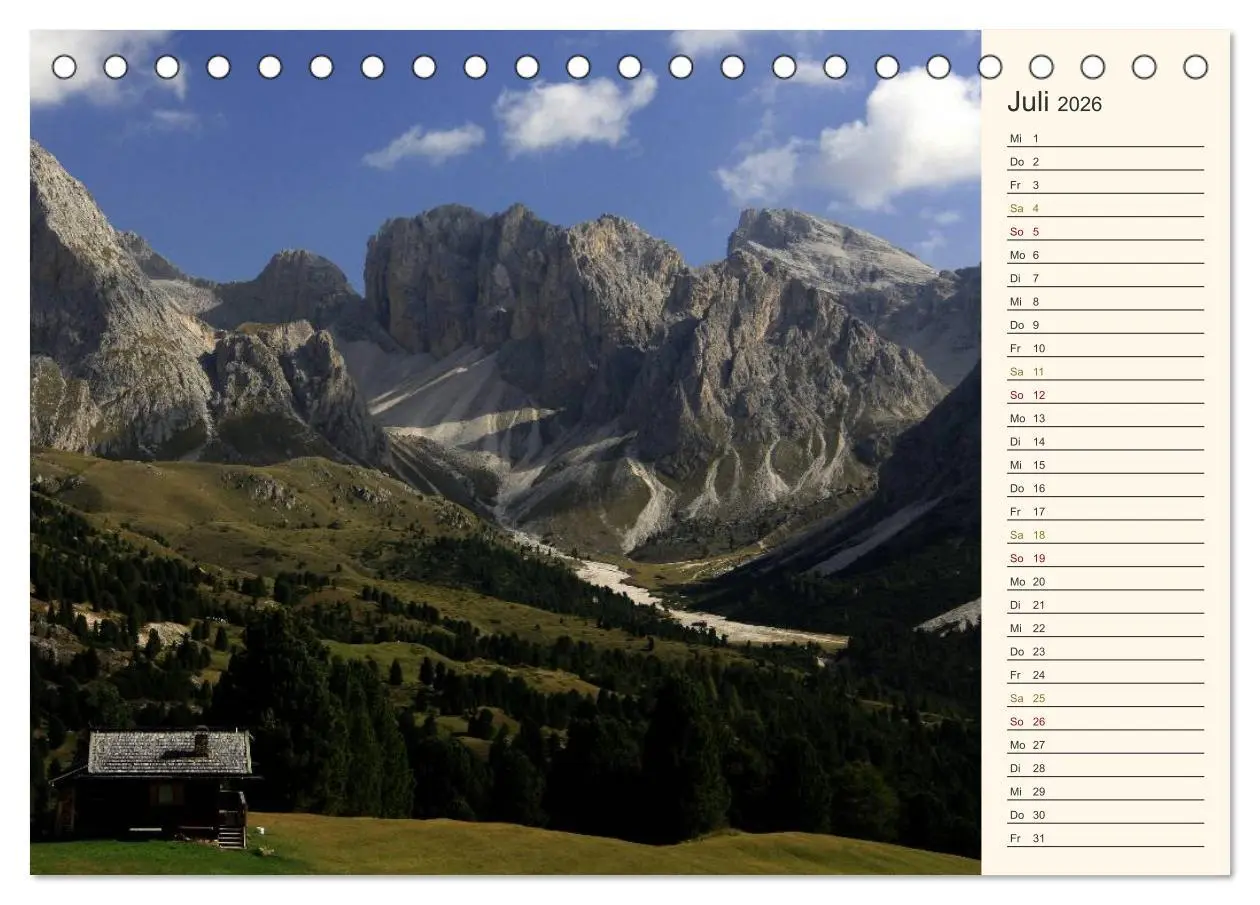Image resolution: width=1260 pixels, height=905 pixels.
Task: Select the 'Di 28' date row
Action: (1105, 768)
